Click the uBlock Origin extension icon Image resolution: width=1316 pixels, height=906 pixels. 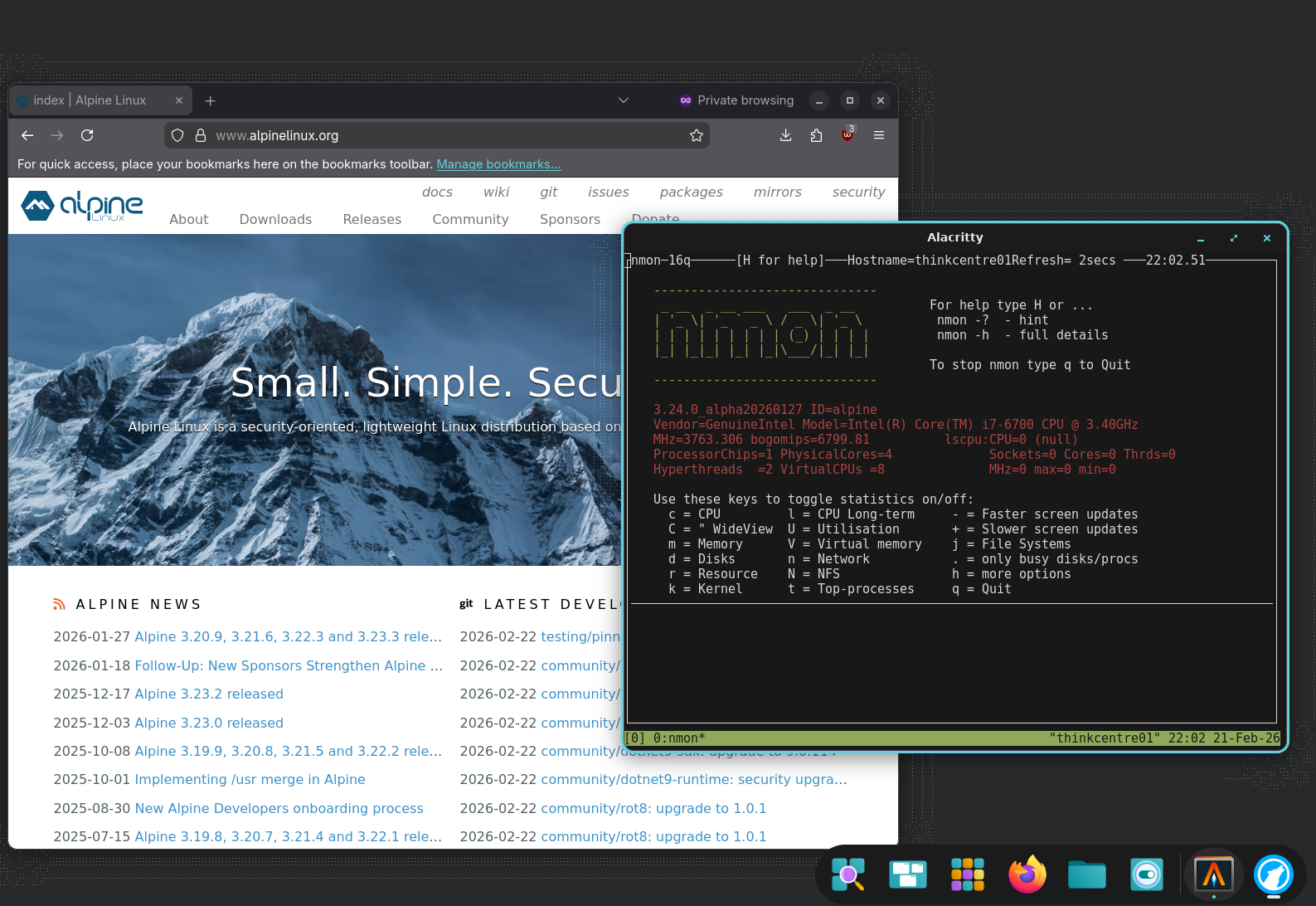click(x=847, y=135)
